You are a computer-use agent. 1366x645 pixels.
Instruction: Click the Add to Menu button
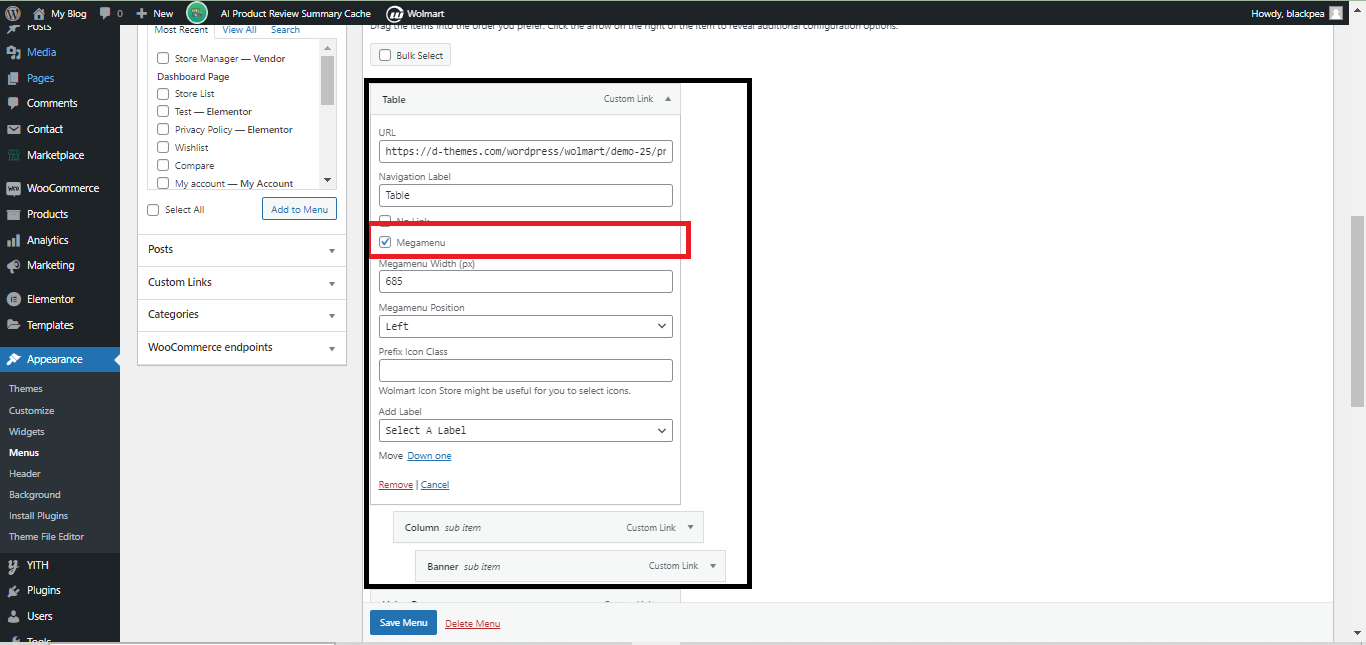click(300, 209)
